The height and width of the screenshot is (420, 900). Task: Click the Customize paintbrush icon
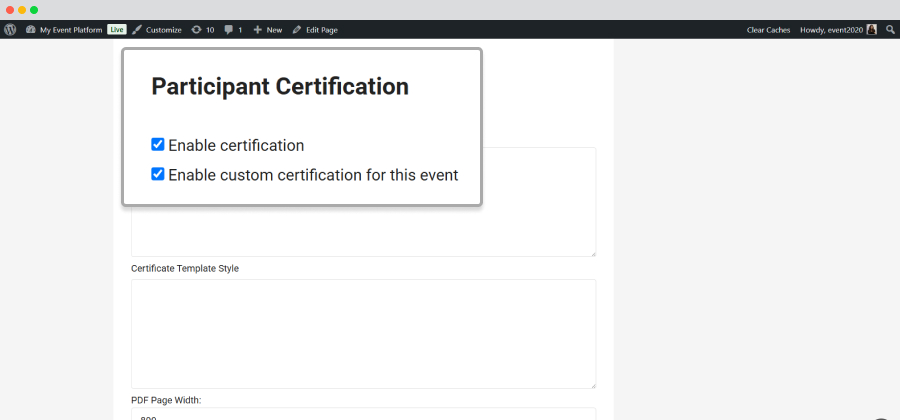pyautogui.click(x=137, y=30)
